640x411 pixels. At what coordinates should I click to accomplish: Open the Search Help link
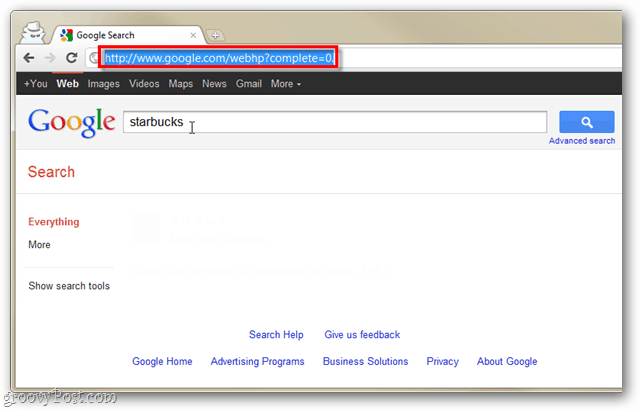coord(276,335)
